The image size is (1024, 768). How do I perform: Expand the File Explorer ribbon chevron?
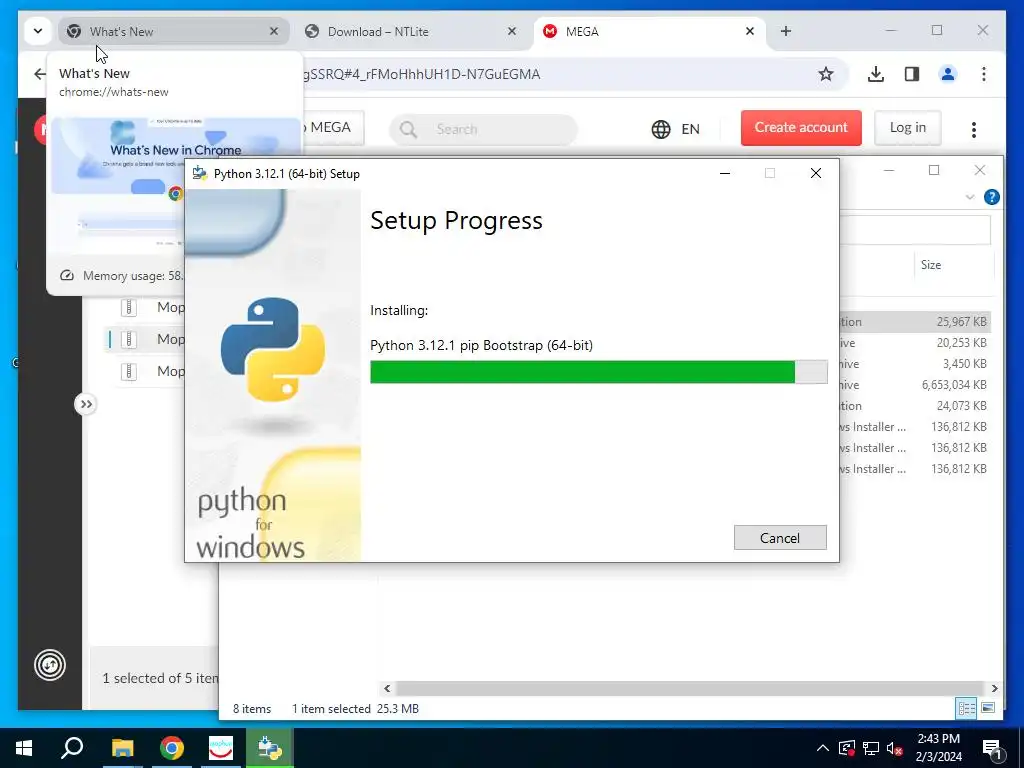coord(970,197)
